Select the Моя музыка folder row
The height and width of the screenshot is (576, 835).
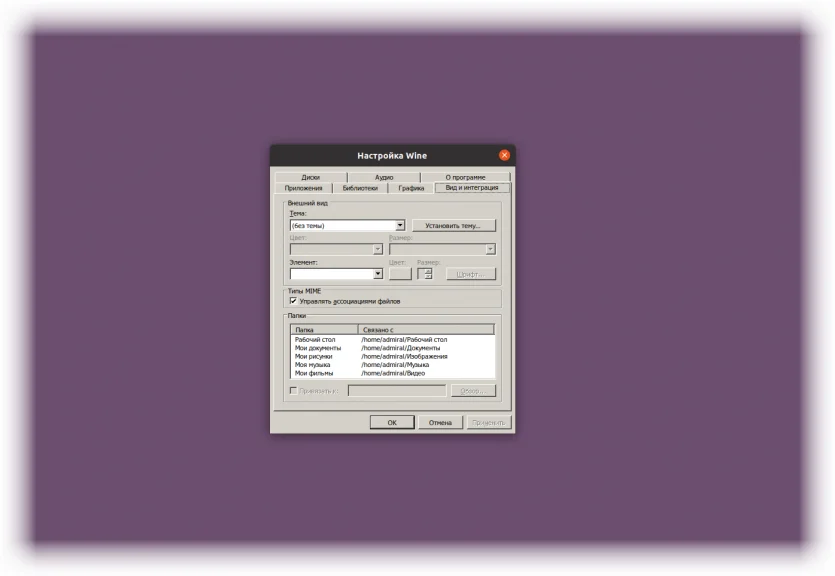pos(392,365)
